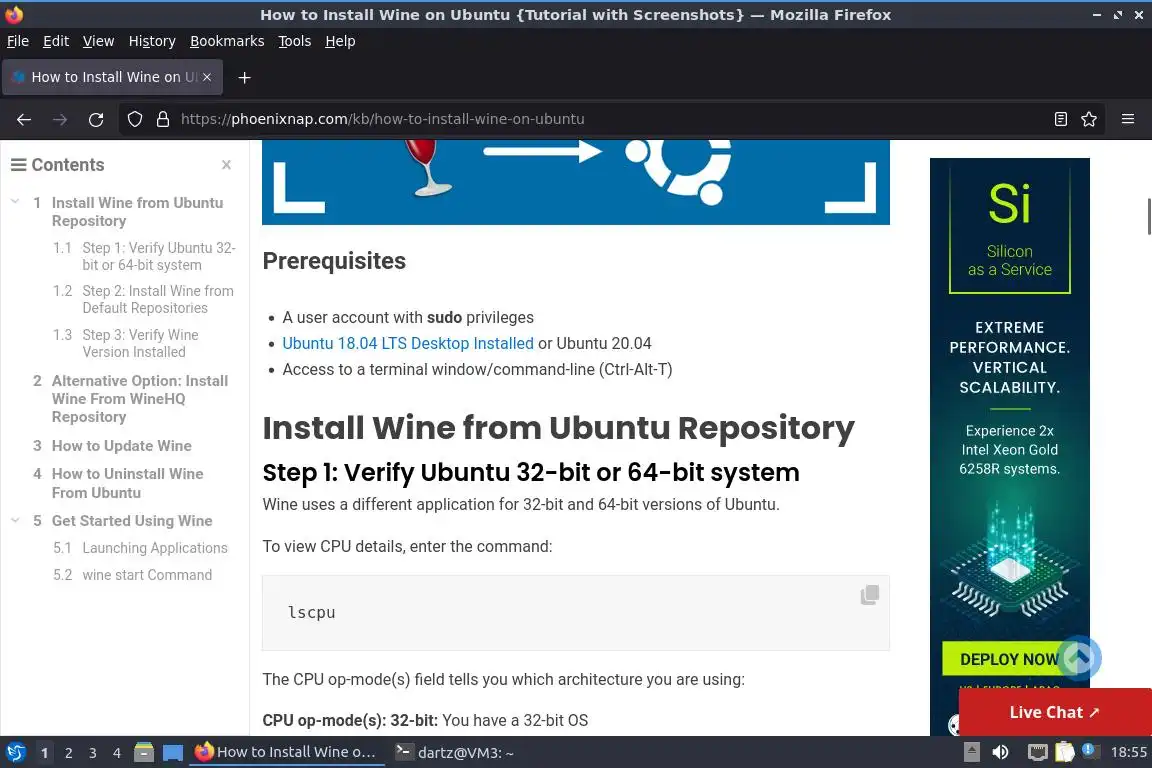Click the show desktop taskbar icon
1152x768 pixels.
click(173, 753)
